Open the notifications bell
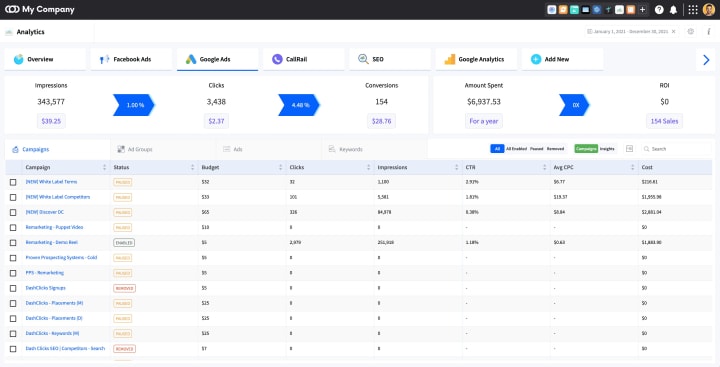This screenshot has width=720, height=367. pos(673,10)
